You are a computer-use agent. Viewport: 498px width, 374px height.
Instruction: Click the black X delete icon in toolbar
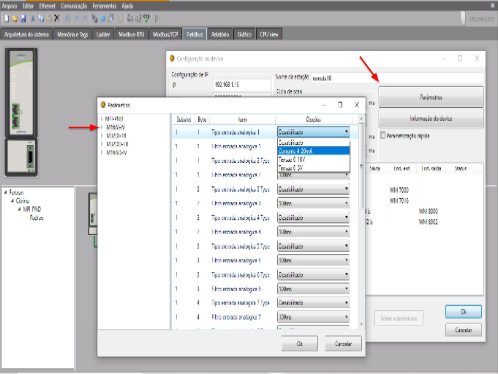(x=57, y=18)
